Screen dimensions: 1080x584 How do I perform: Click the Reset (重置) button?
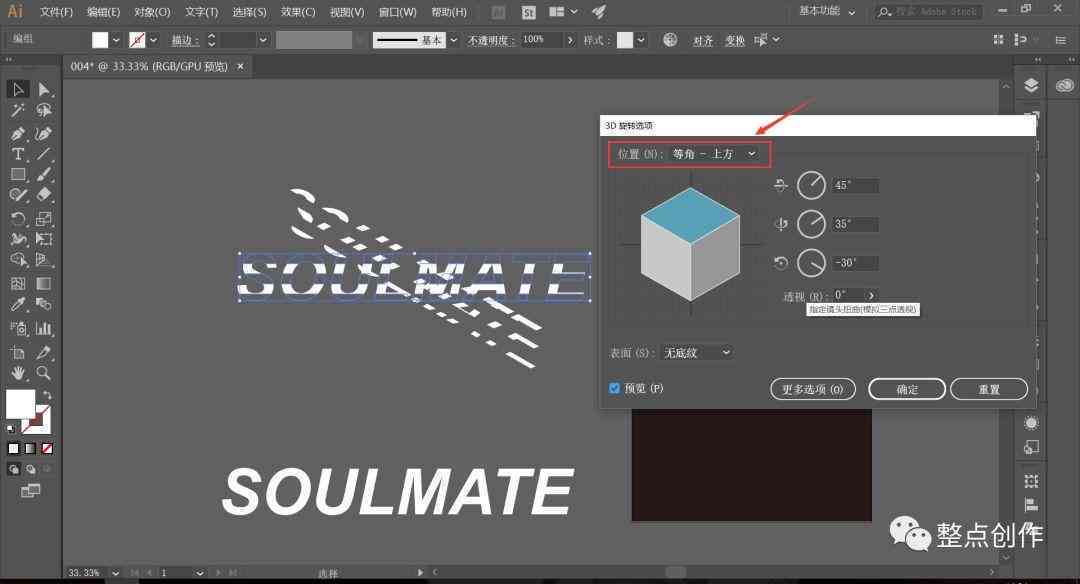coord(989,389)
